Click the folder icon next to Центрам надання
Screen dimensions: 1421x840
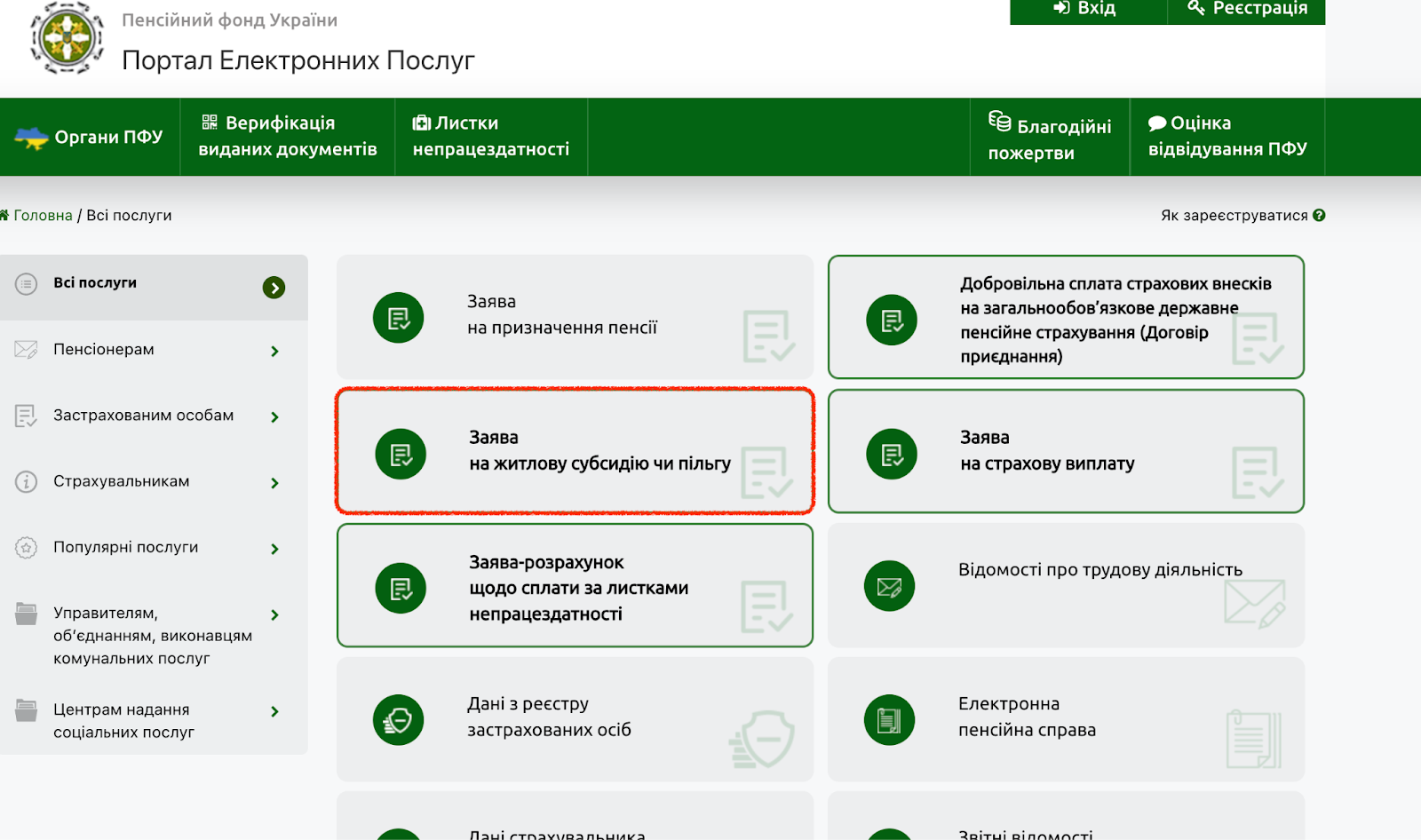point(27,710)
